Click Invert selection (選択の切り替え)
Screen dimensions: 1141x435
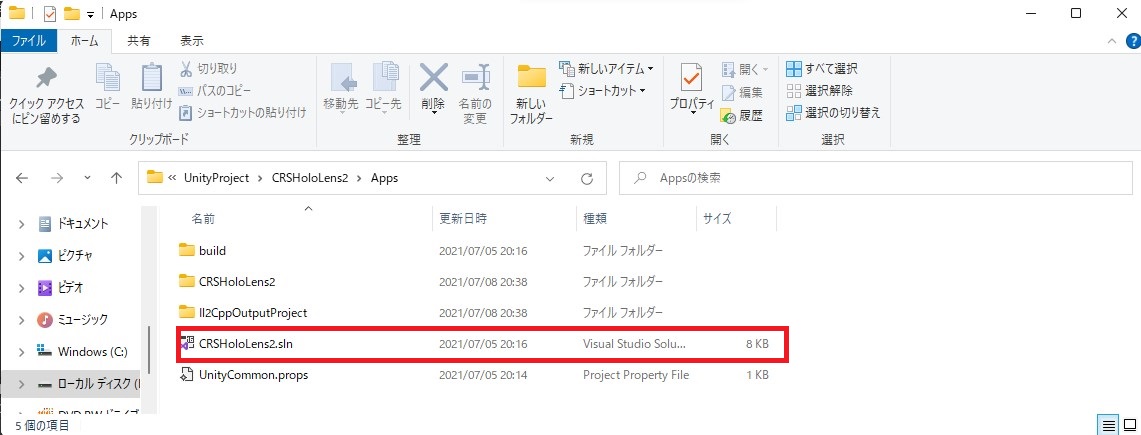(x=834, y=113)
